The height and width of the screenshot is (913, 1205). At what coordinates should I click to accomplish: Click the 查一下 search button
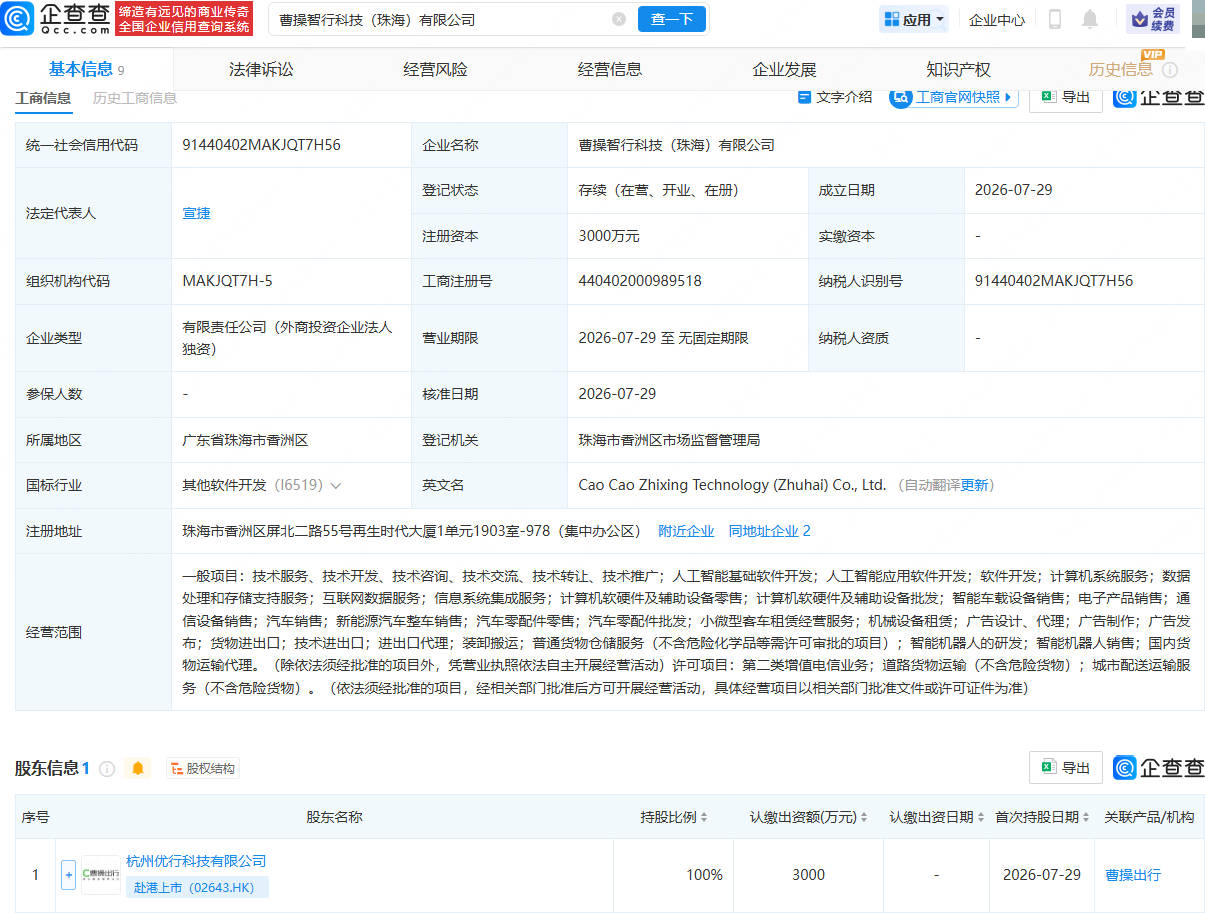point(672,19)
